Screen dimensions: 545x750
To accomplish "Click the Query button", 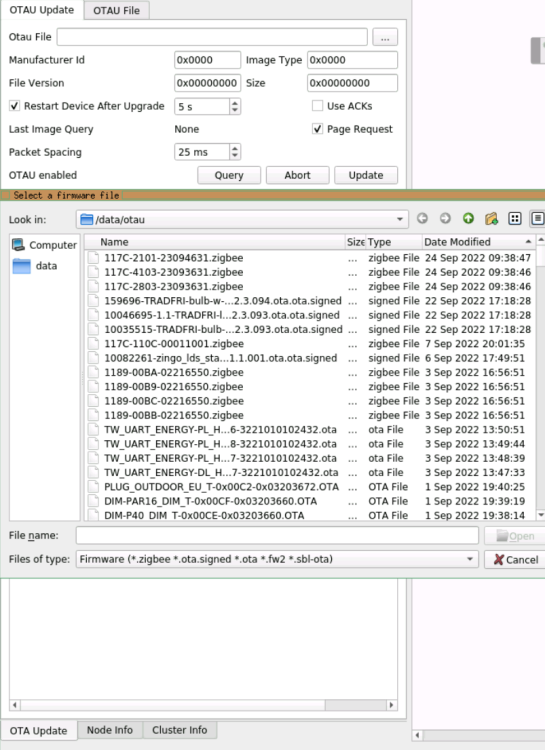I will pyautogui.click(x=229, y=175).
